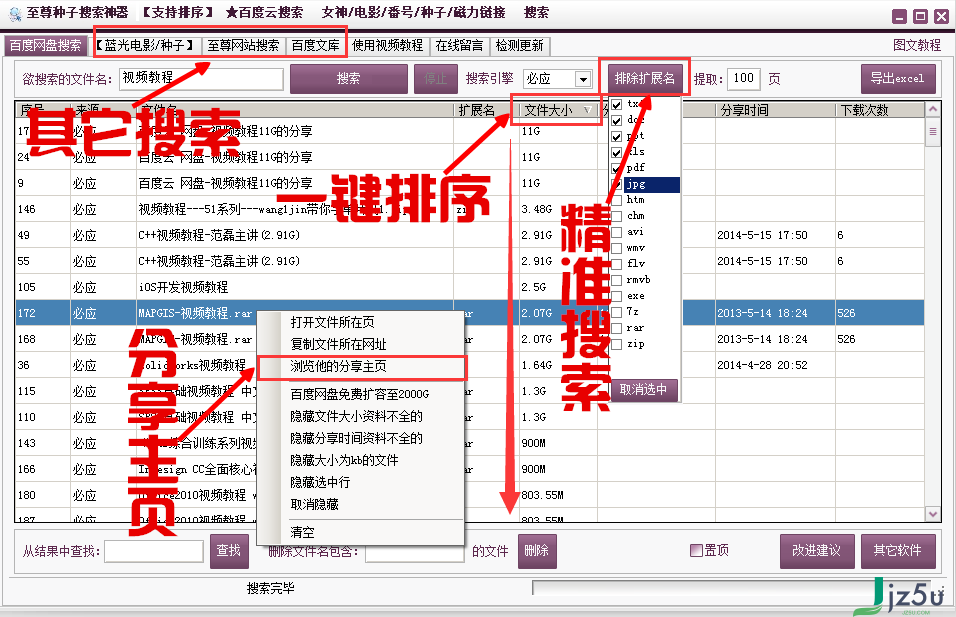Click the 删除 button
Screen dimensions: 956x617
(537, 551)
